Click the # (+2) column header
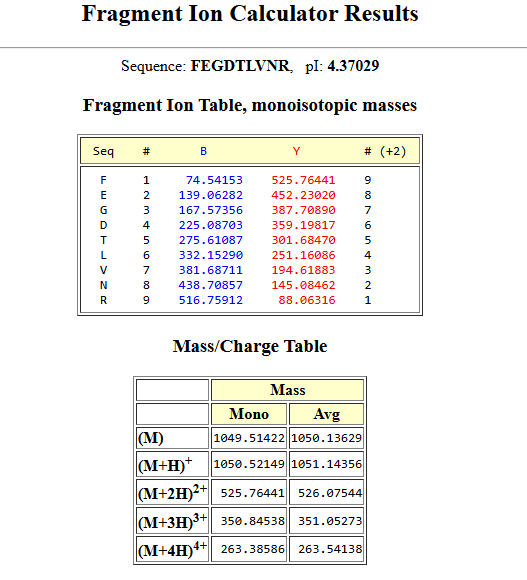Image resolution: width=527 pixels, height=580 pixels. (x=385, y=151)
